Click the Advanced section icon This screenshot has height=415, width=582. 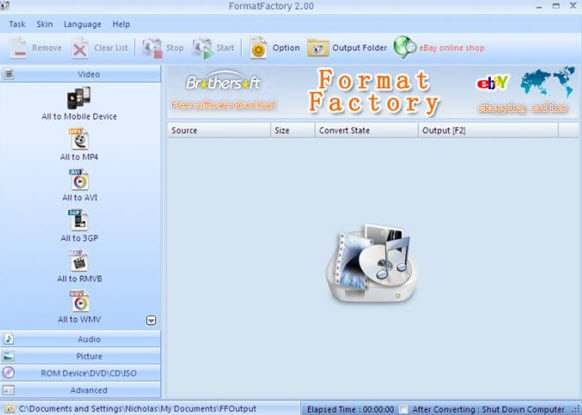point(9,390)
